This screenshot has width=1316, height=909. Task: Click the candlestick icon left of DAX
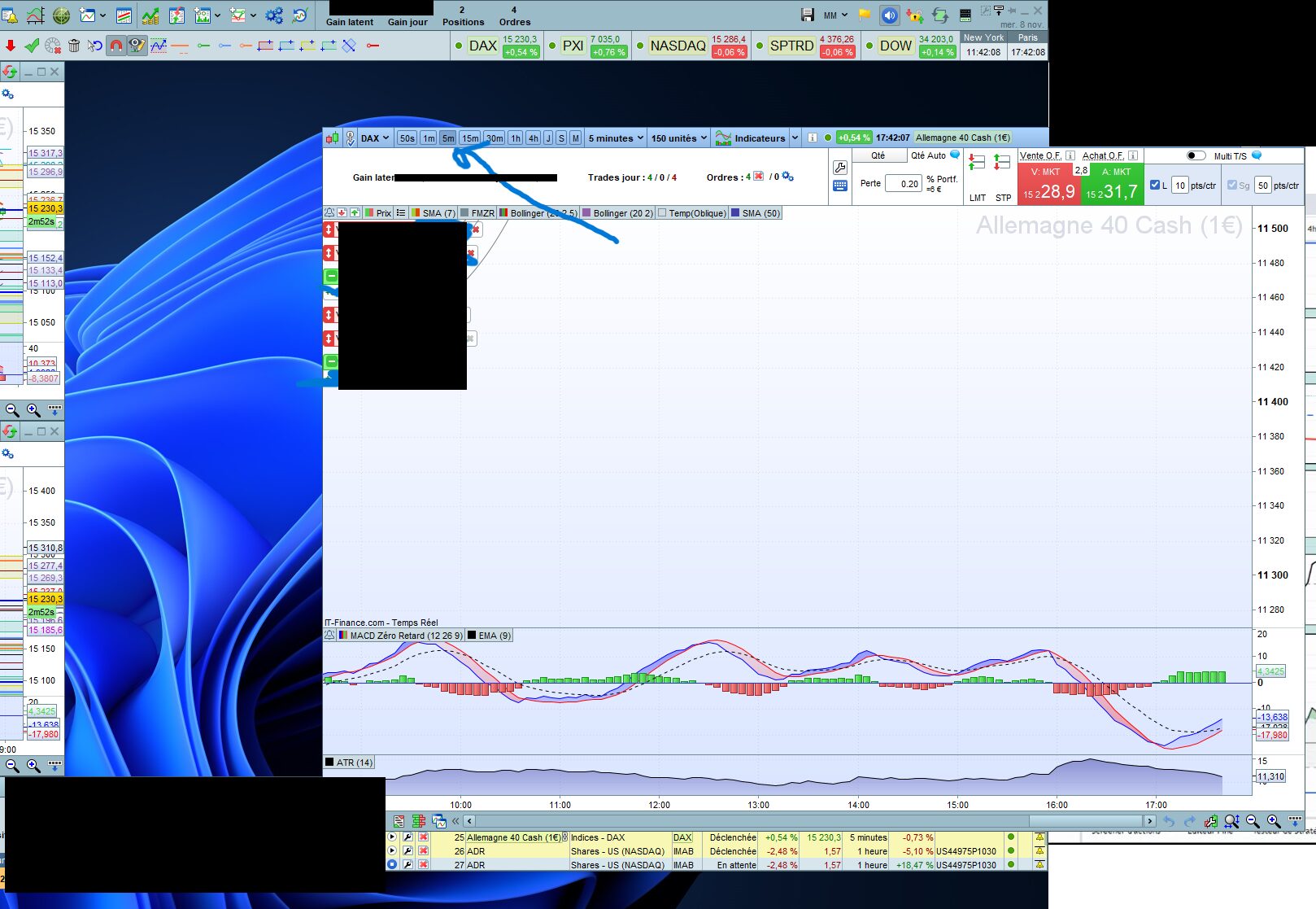[332, 138]
